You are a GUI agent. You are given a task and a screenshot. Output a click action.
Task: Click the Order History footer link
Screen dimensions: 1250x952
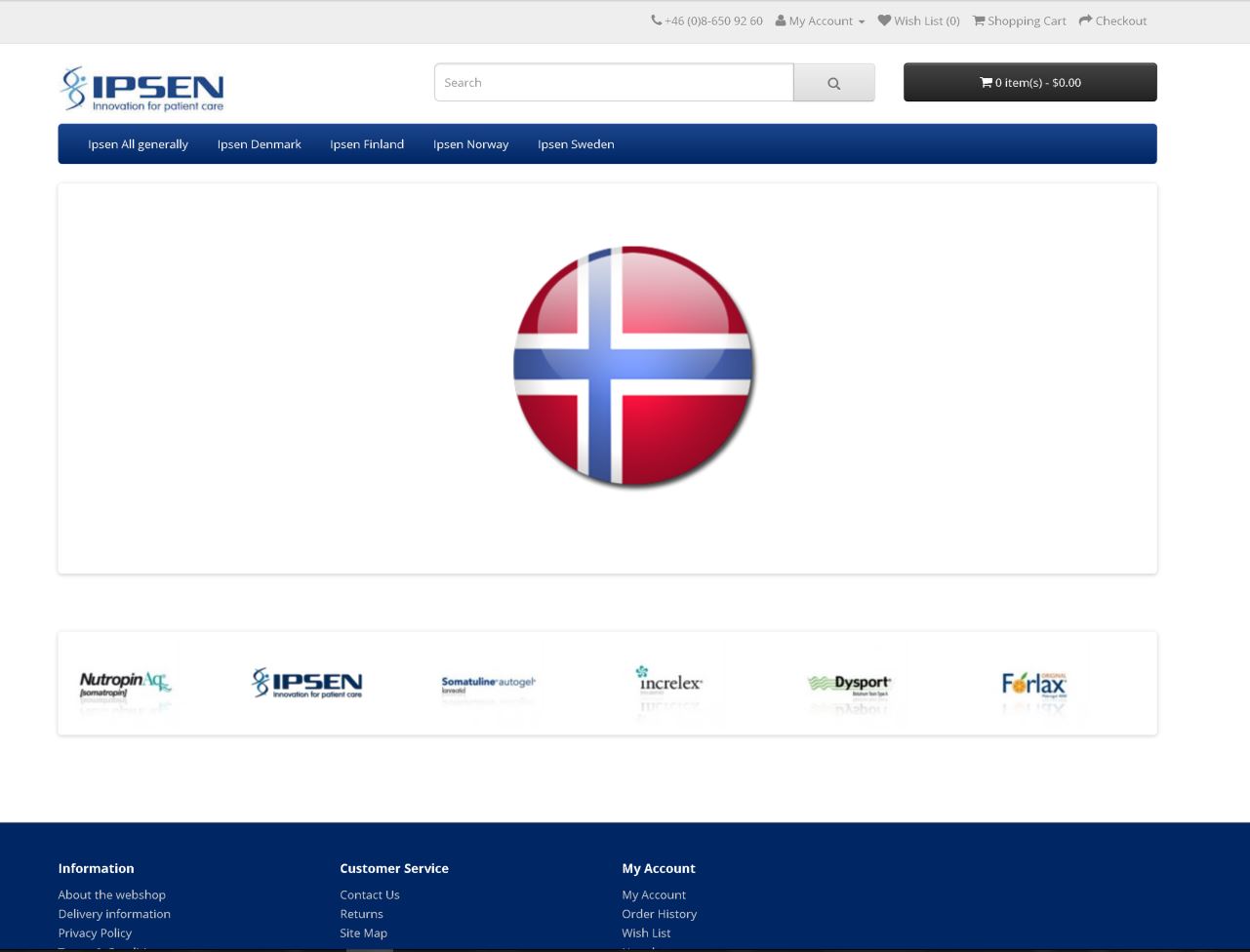pos(659,914)
